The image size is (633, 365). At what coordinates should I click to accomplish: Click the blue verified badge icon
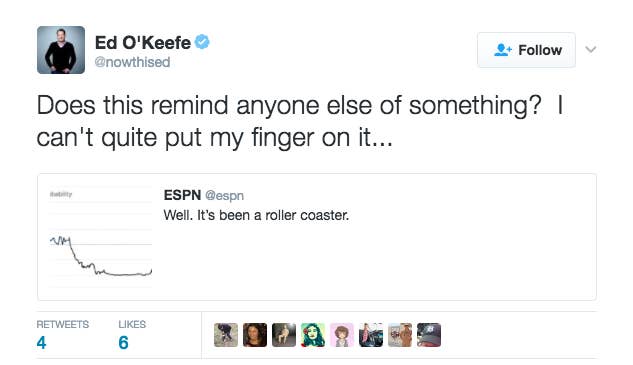coord(202,42)
